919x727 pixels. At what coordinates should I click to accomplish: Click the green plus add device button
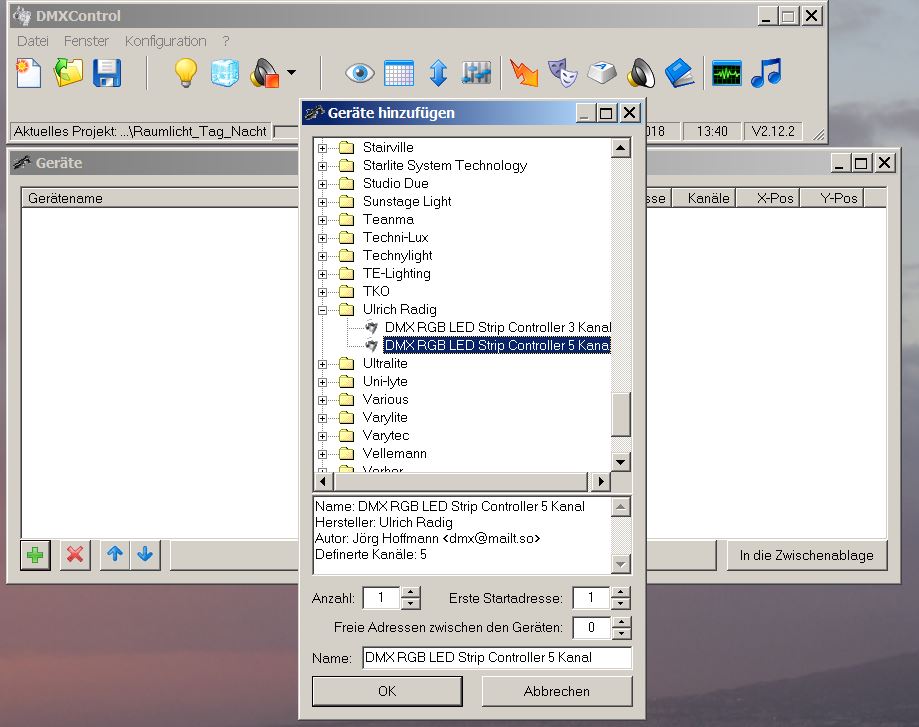pyautogui.click(x=35, y=555)
